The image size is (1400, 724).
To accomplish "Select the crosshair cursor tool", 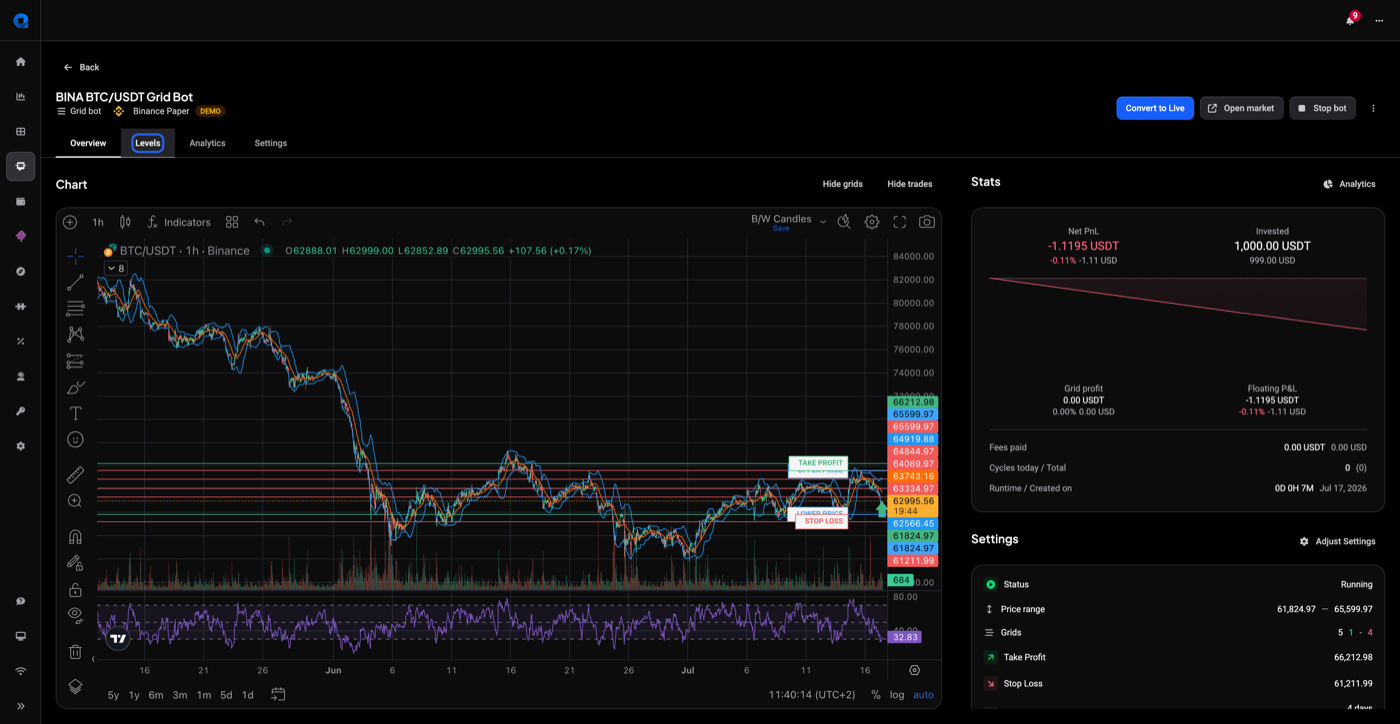I will (x=75, y=257).
